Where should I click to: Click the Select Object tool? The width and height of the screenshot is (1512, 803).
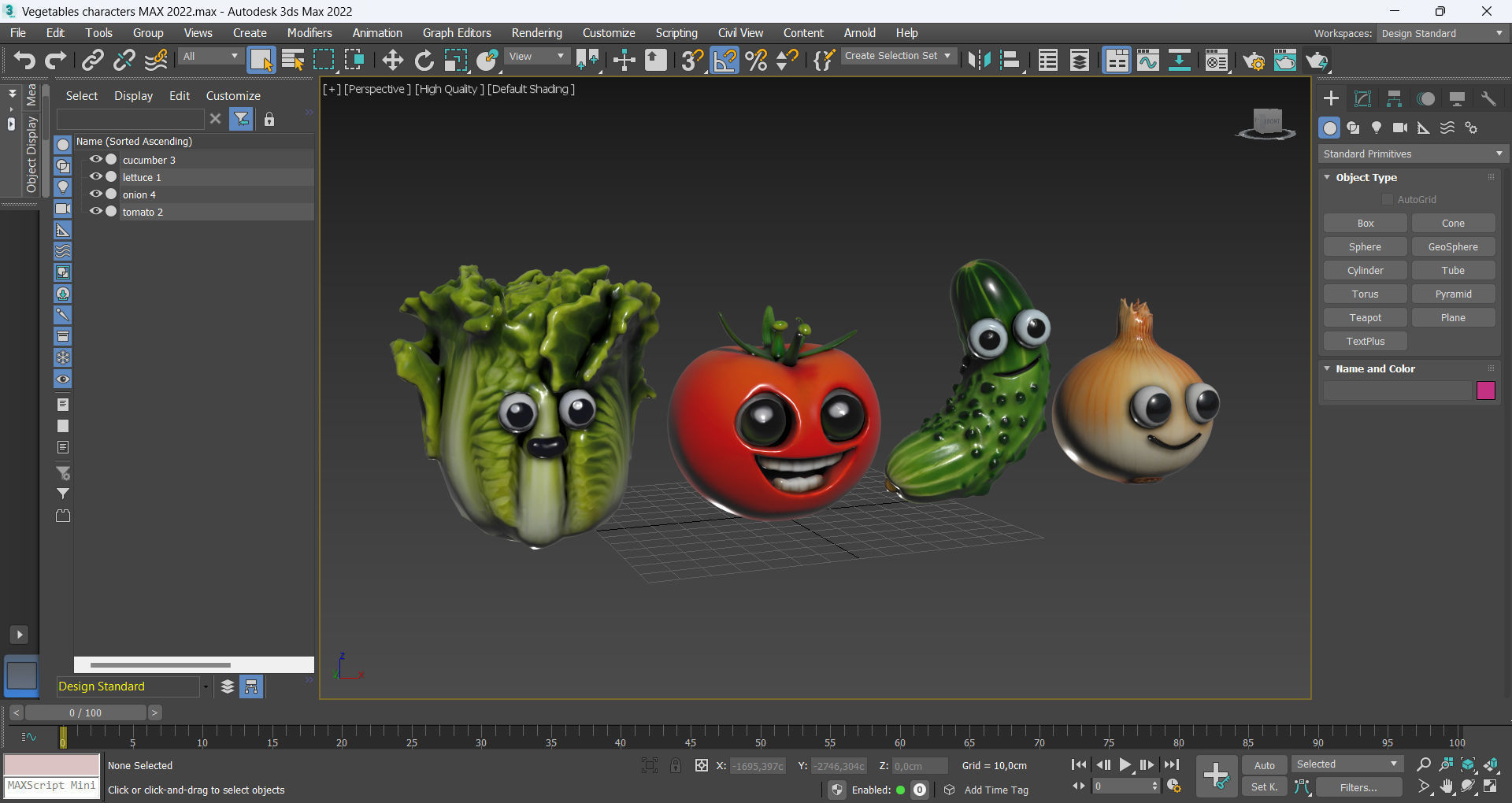261,60
